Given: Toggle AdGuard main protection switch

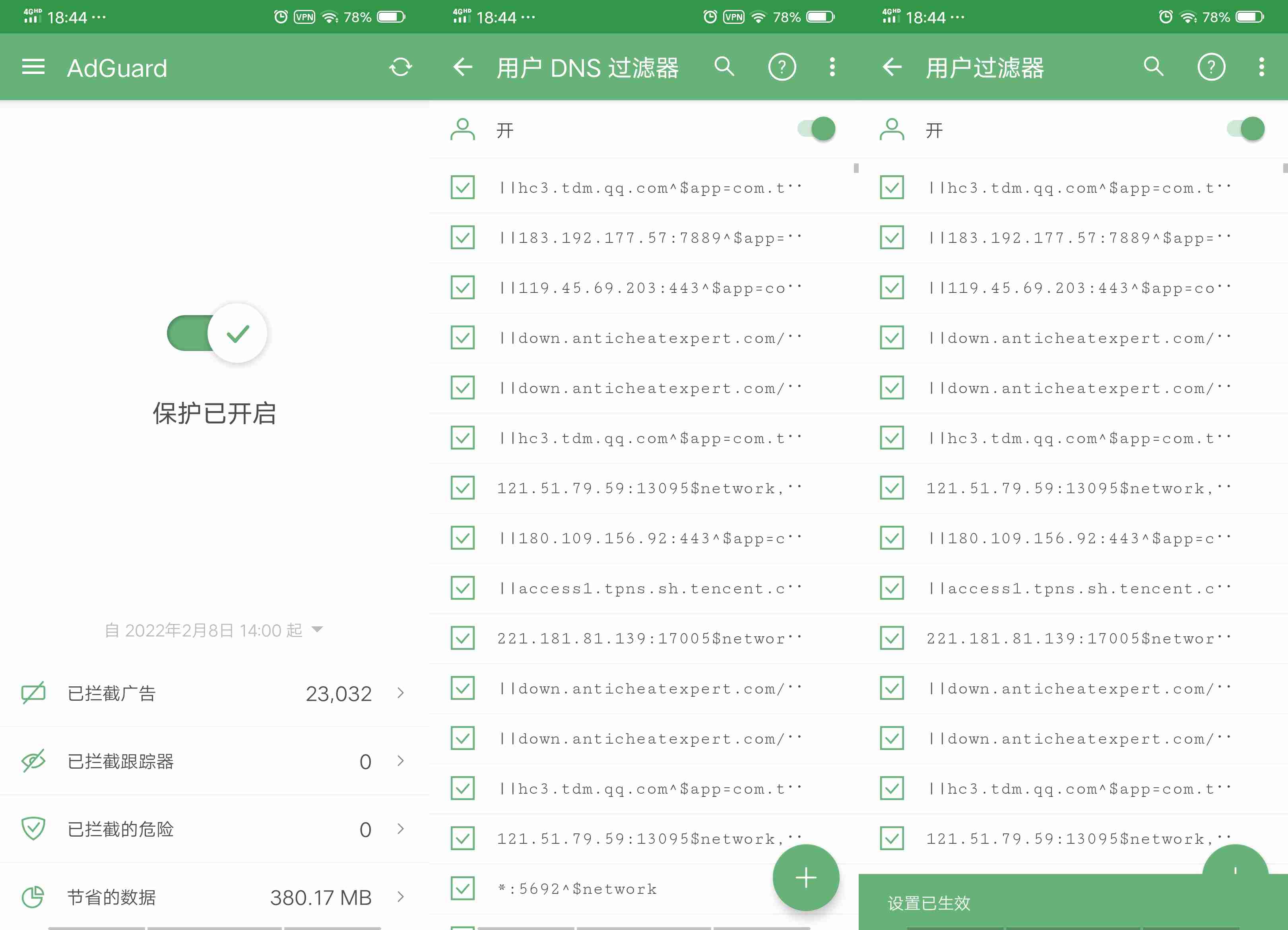Looking at the screenshot, I should tap(217, 333).
